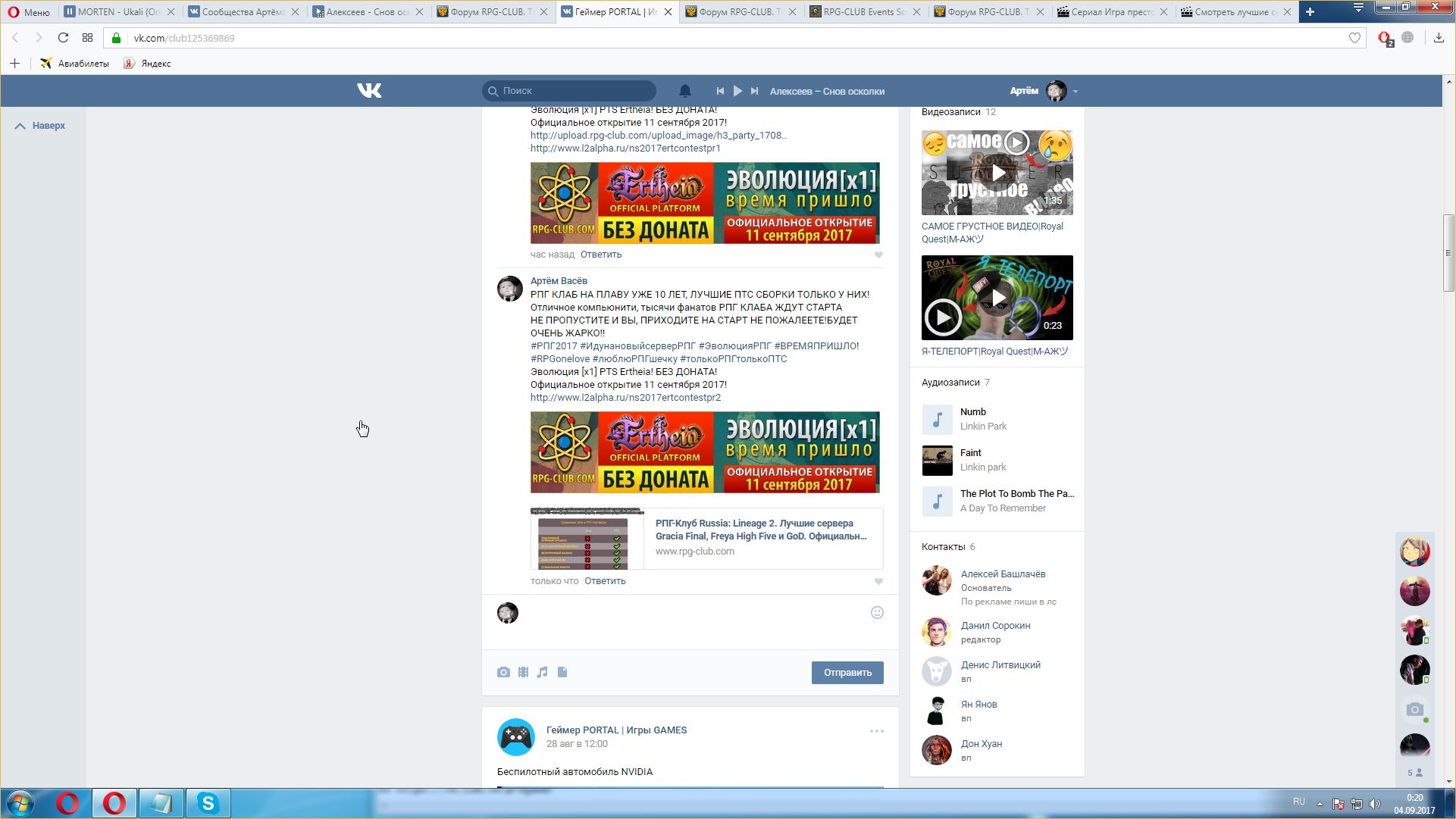This screenshot has height=819, width=1456.
Task: Play the current track in VK header
Action: [737, 91]
